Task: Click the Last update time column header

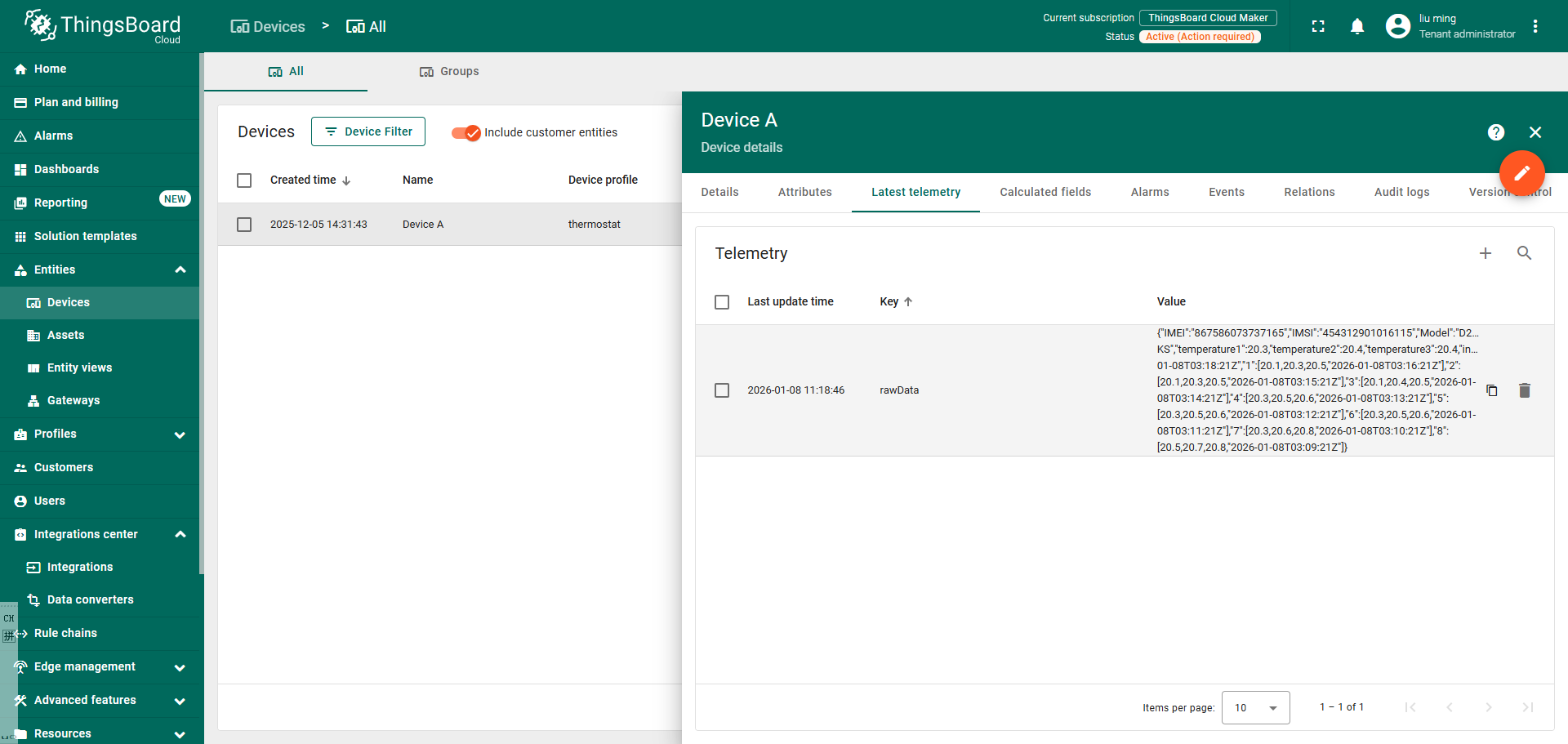Action: point(791,302)
